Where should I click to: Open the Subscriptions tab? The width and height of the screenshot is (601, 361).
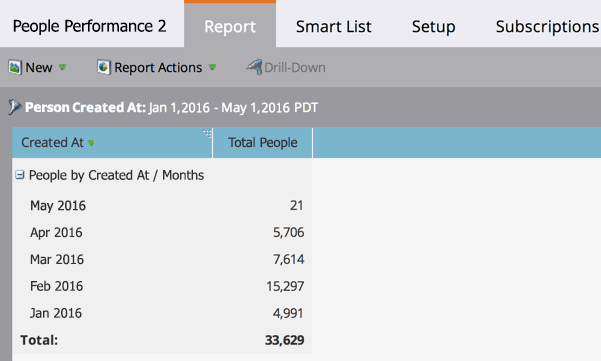point(547,26)
